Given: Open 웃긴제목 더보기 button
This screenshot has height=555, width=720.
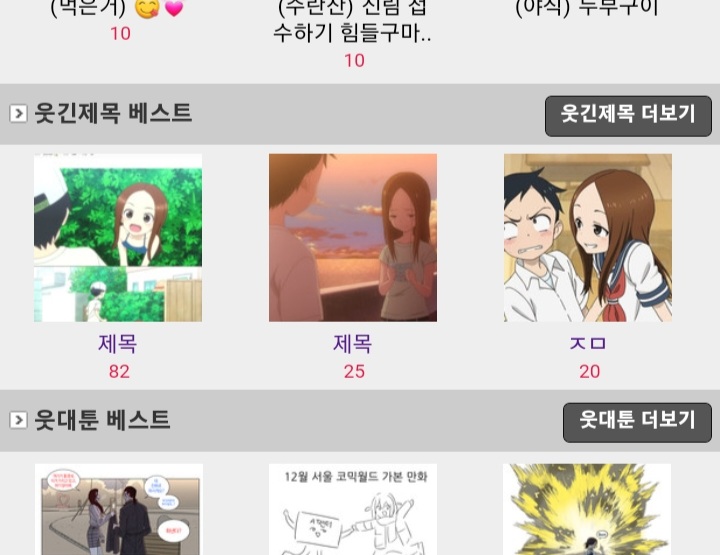Looking at the screenshot, I should coord(628,116).
